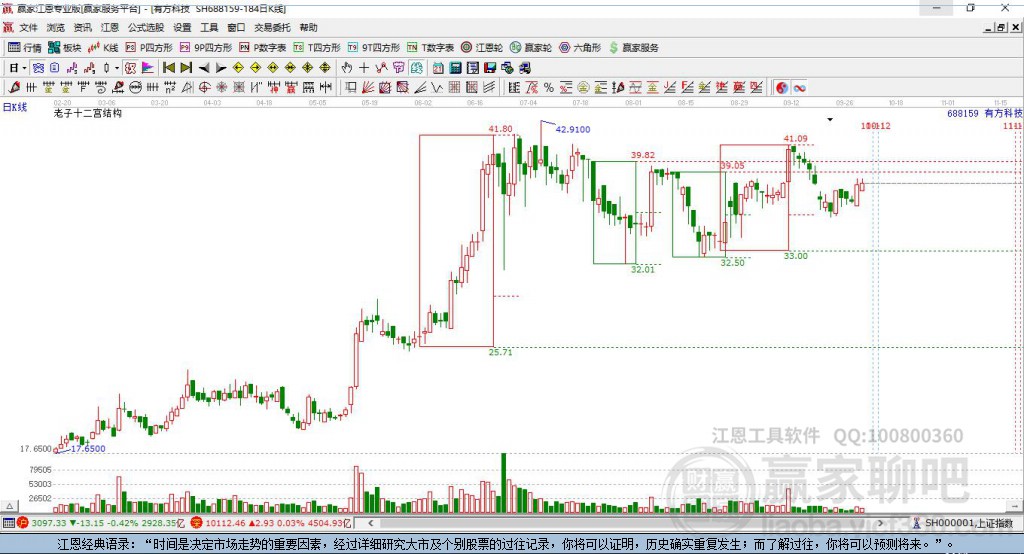Select the circled target angle tool
The image size is (1024, 554).
point(204,88)
